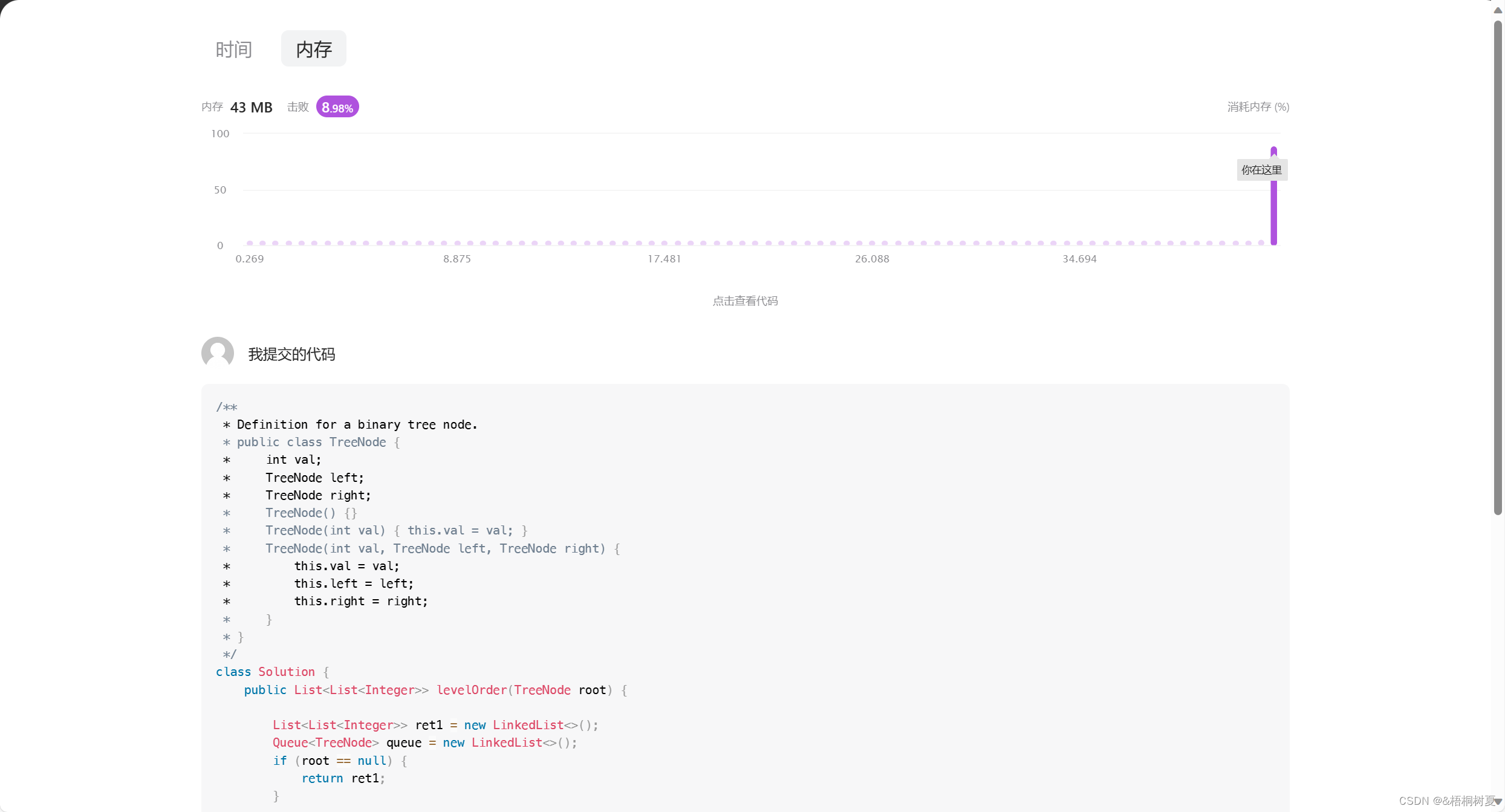Click the 'TreeNode right;' comment line
1505x812 pixels.
tap(318, 495)
